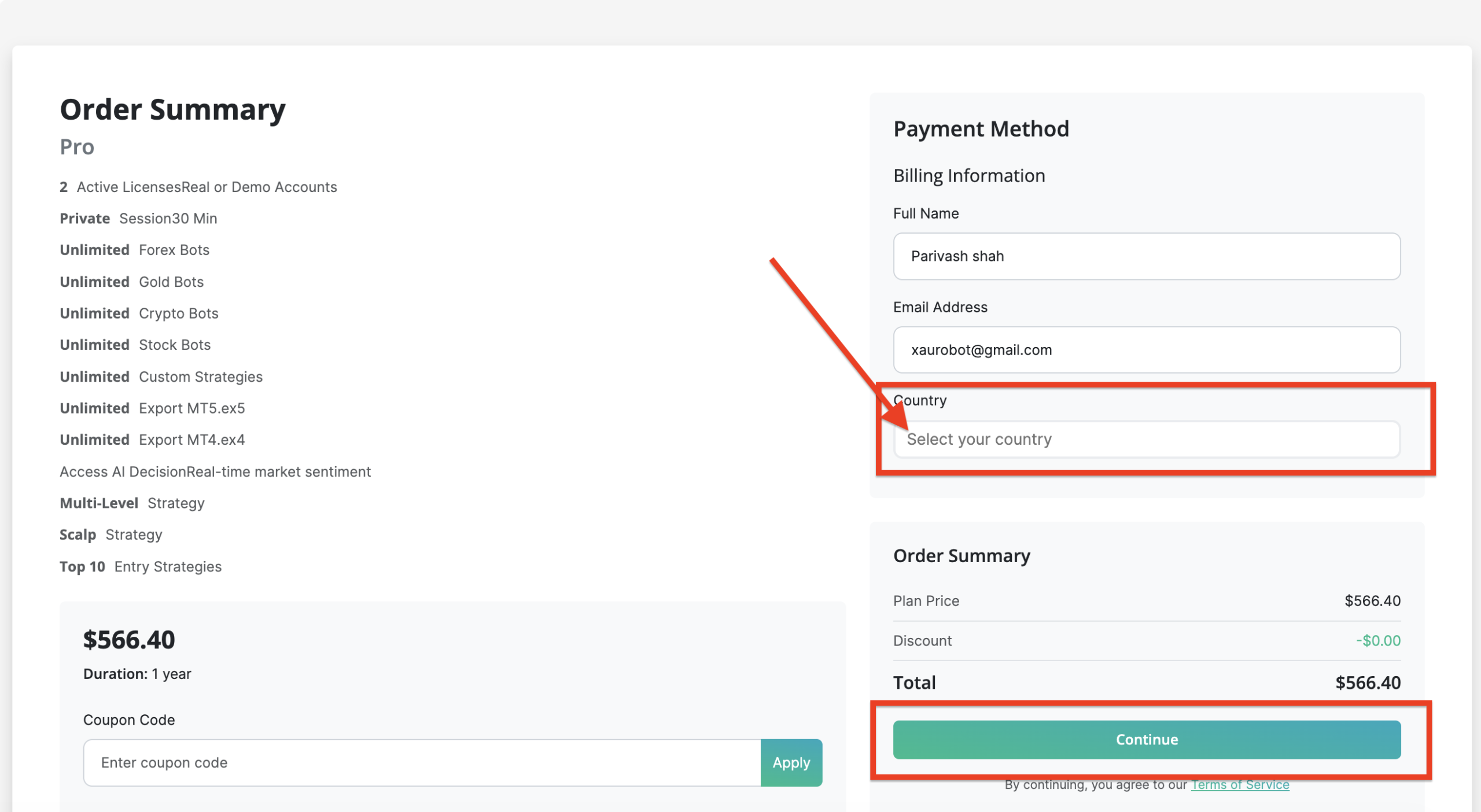Click the Duration: 1 year text

(137, 674)
